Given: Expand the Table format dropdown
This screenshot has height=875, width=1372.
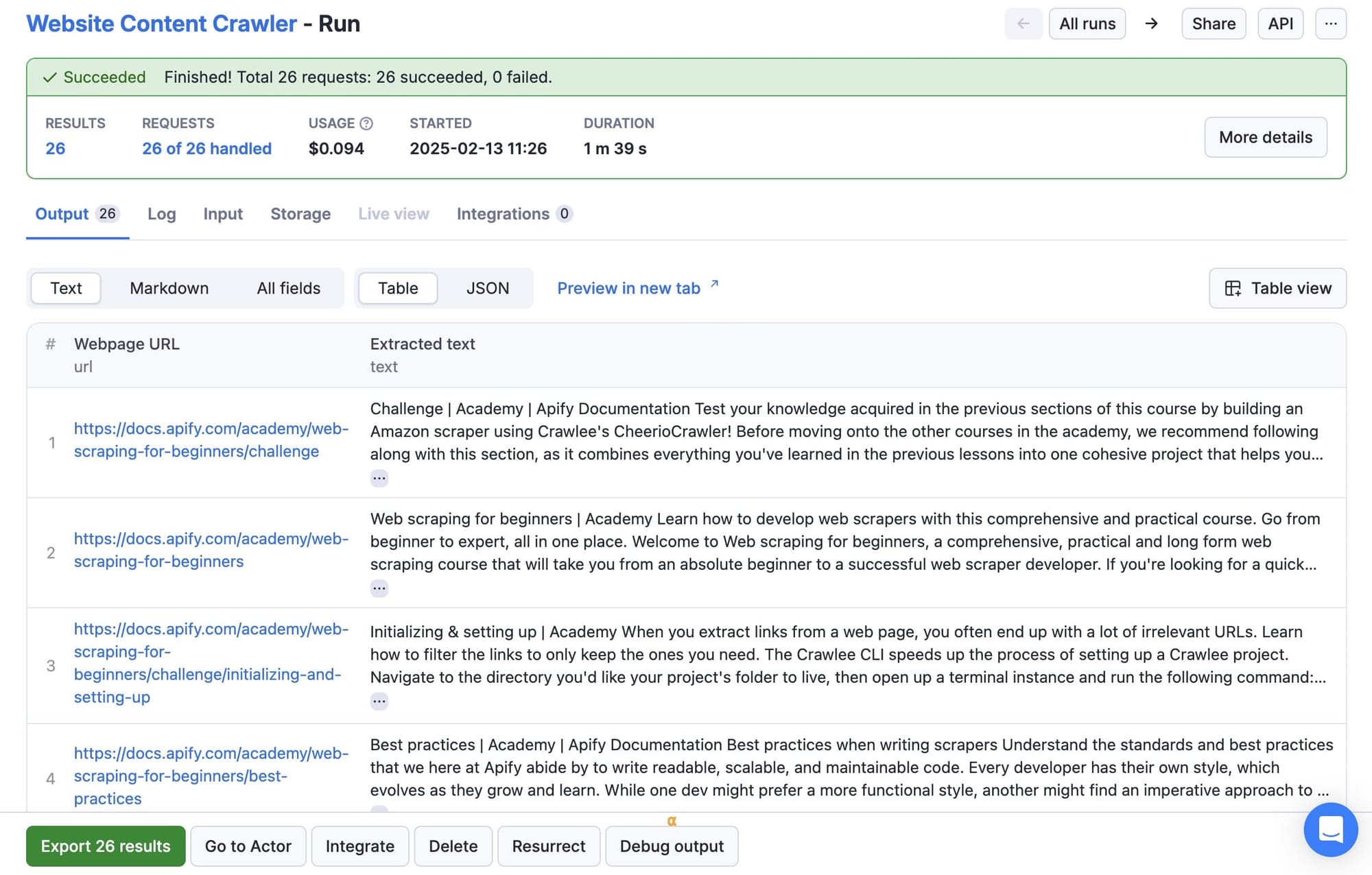Looking at the screenshot, I should pos(397,287).
